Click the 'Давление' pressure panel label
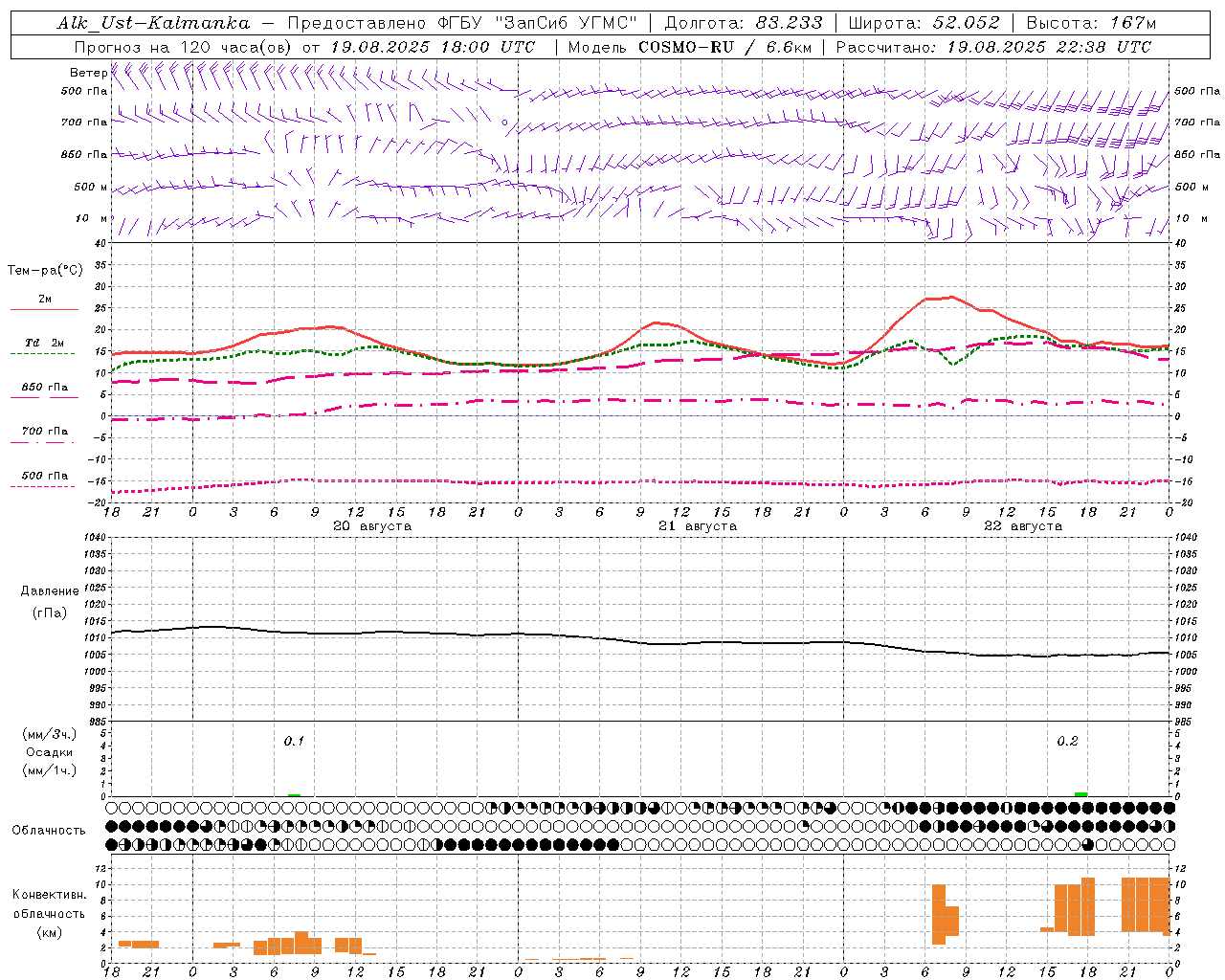Image resolution: width=1225 pixels, height=980 pixels. point(50,591)
